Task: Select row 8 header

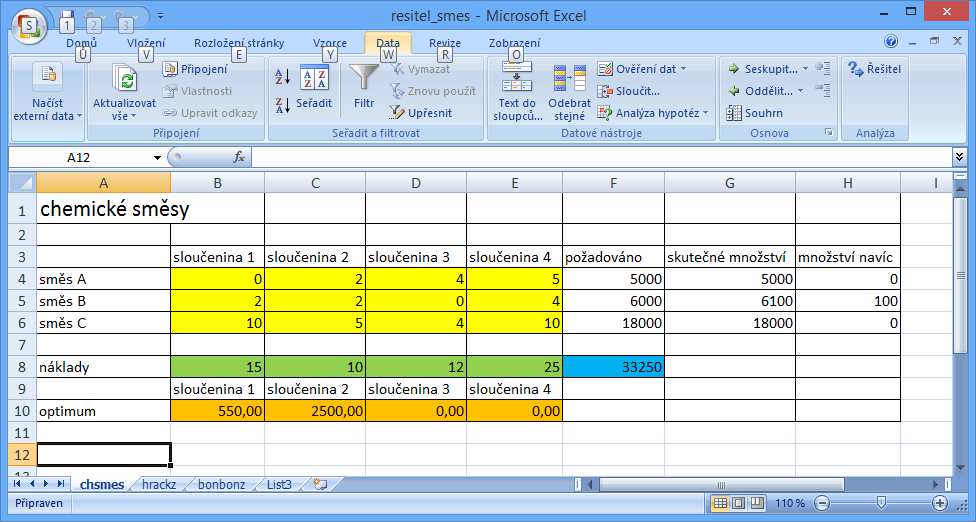Action: [22, 367]
